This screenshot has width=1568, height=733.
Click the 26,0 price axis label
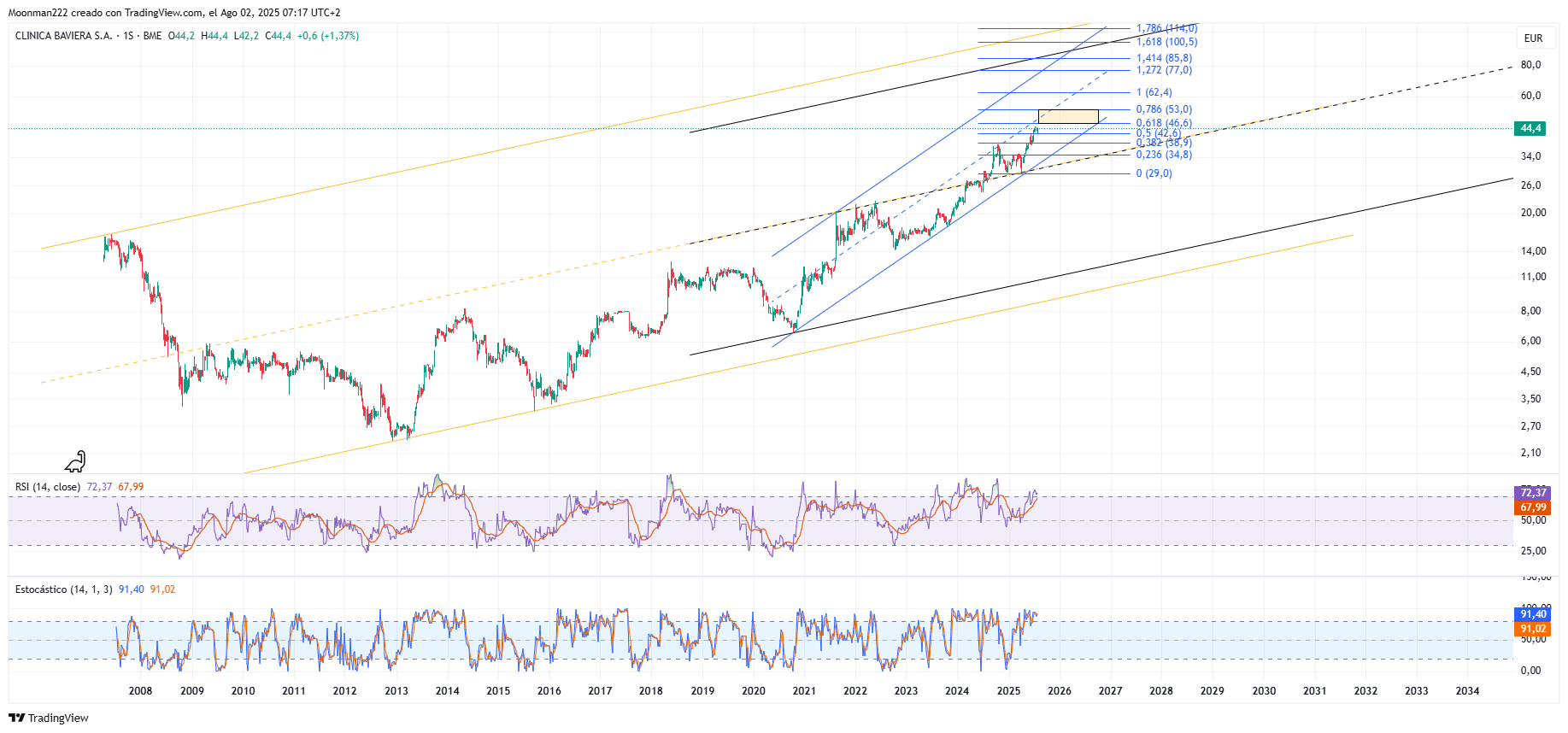click(x=1530, y=185)
